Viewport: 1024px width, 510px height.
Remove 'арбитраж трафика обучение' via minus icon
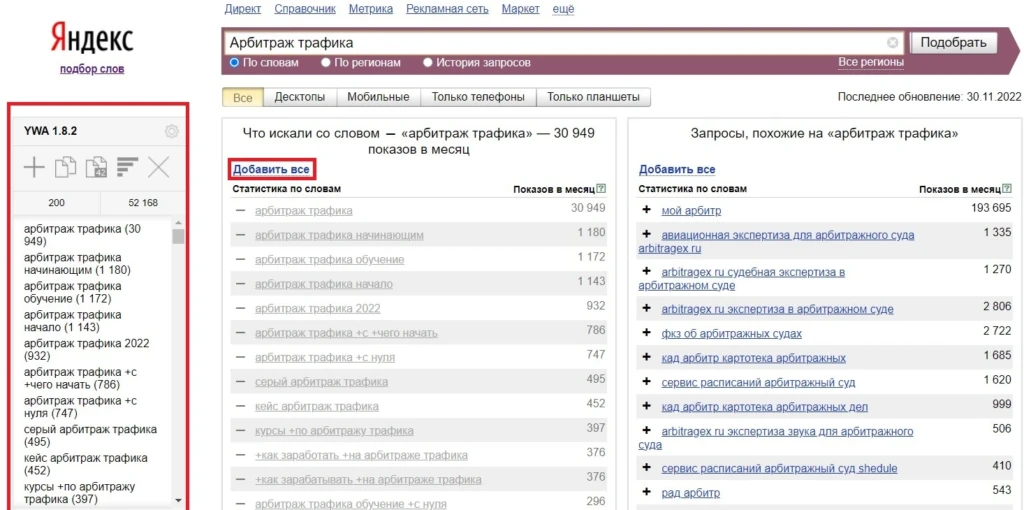click(x=241, y=259)
